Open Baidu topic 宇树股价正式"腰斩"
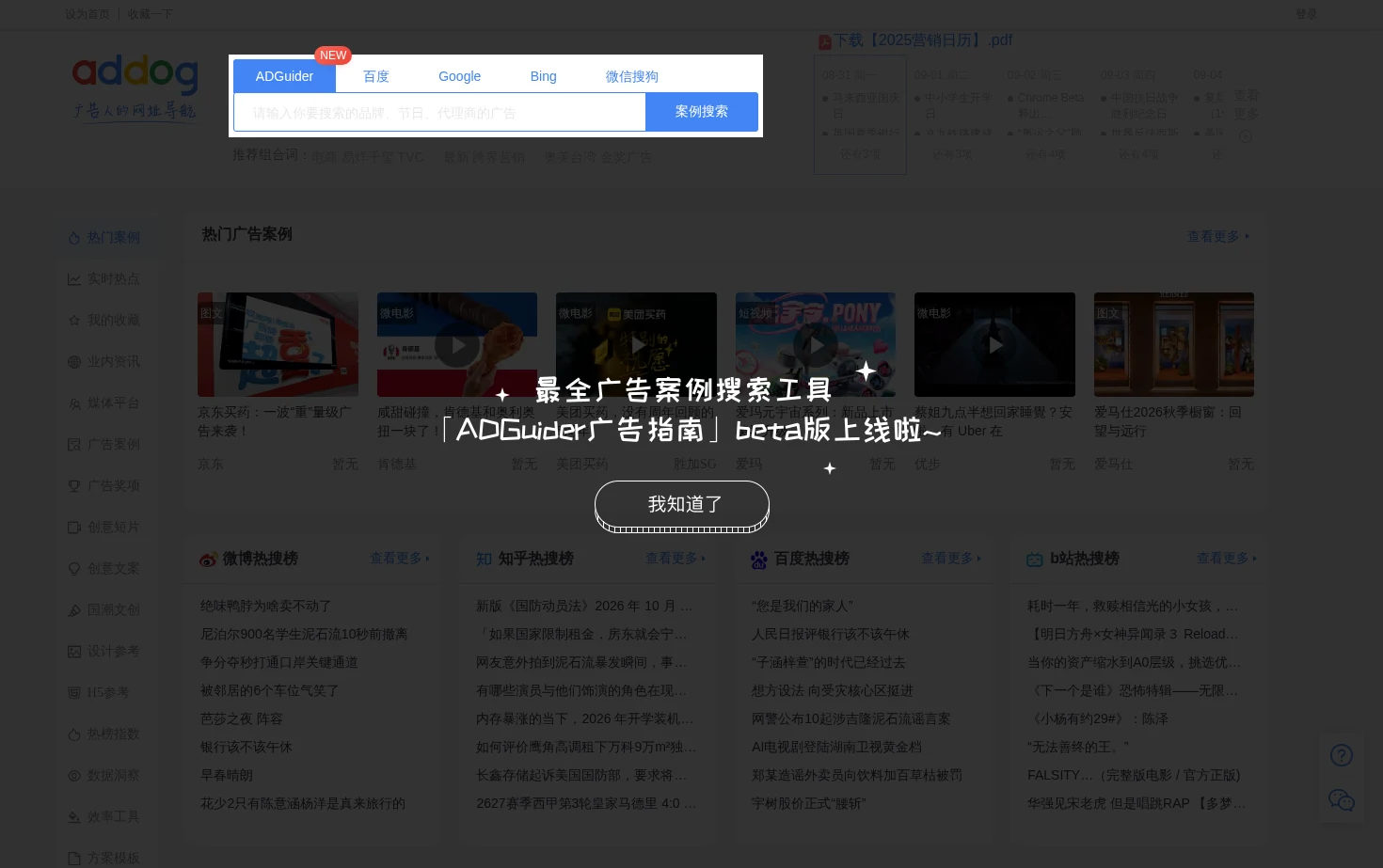This screenshot has width=1383, height=868. [808, 804]
